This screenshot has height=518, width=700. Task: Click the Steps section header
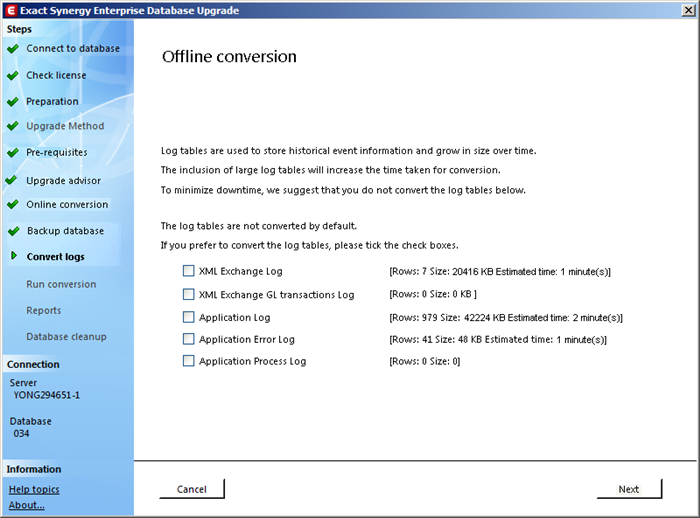pyautogui.click(x=19, y=29)
